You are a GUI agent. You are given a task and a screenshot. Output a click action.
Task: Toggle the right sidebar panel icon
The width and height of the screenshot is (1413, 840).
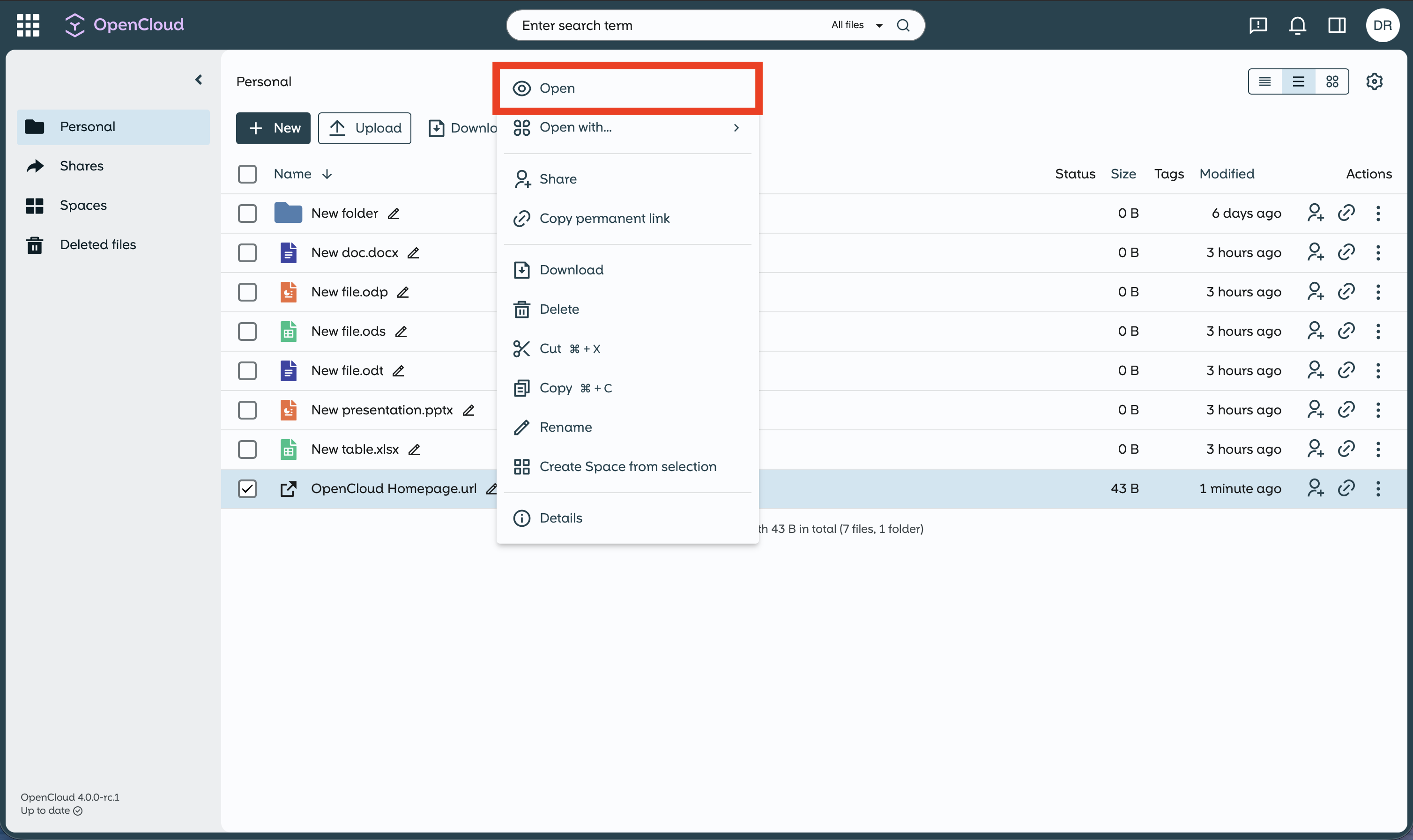click(x=1337, y=25)
